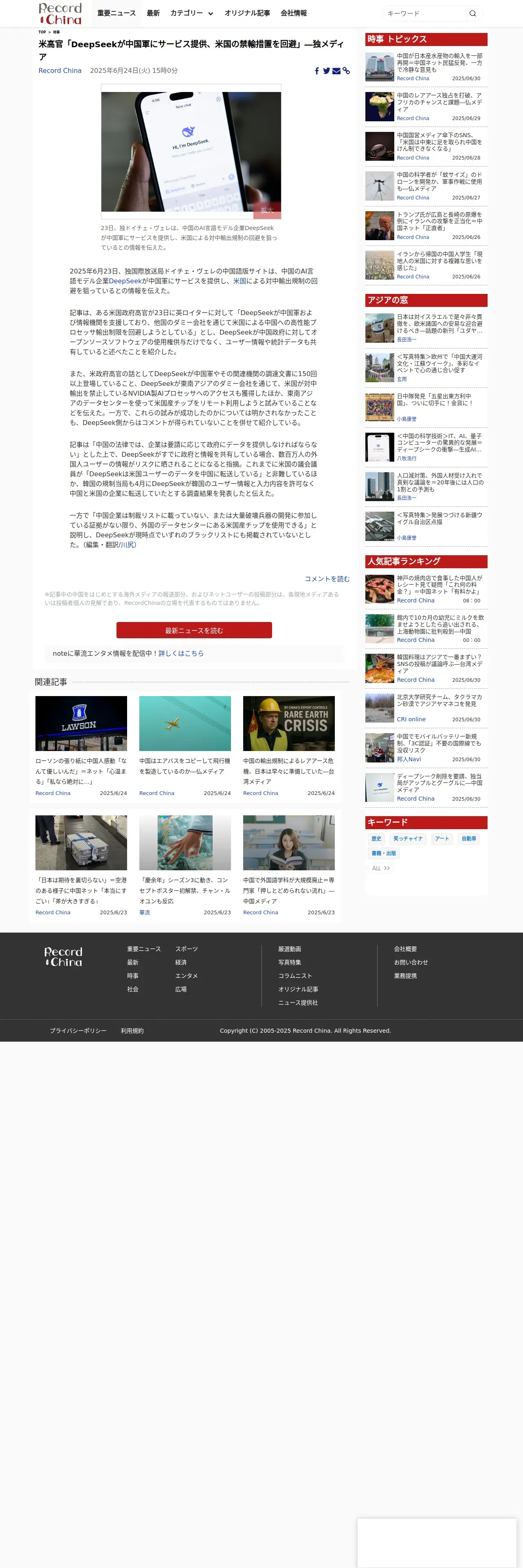The image size is (523, 1568).
Task: Open トランプ氏が広島と長崎 topic headline
Action: (439, 221)
